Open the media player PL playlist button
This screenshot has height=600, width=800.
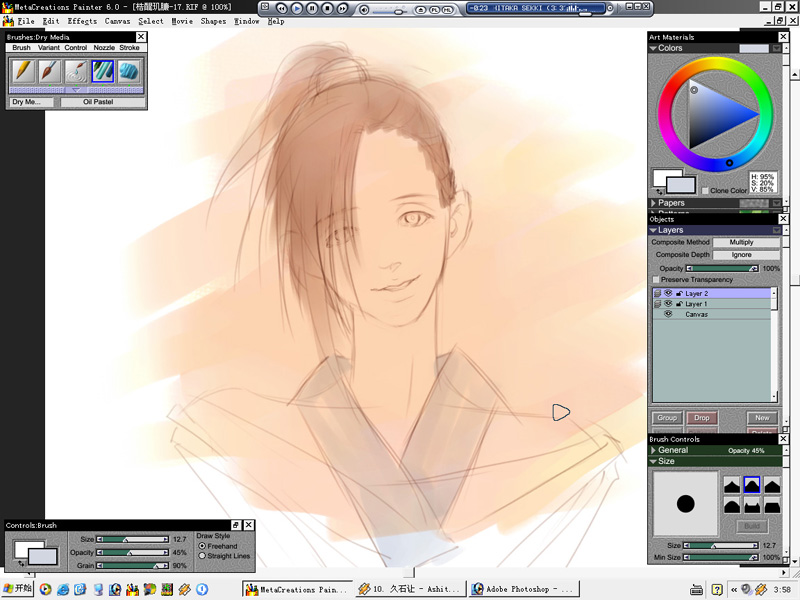435,9
